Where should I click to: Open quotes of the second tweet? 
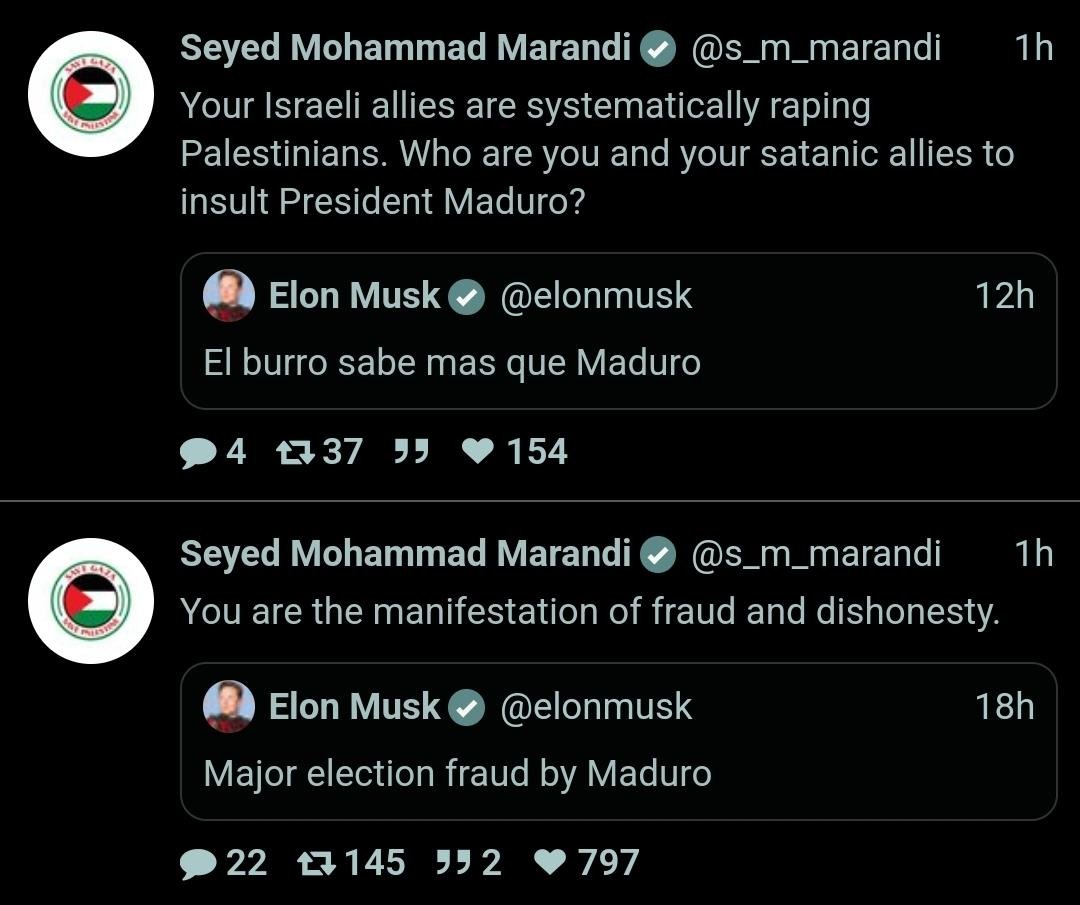click(x=454, y=862)
